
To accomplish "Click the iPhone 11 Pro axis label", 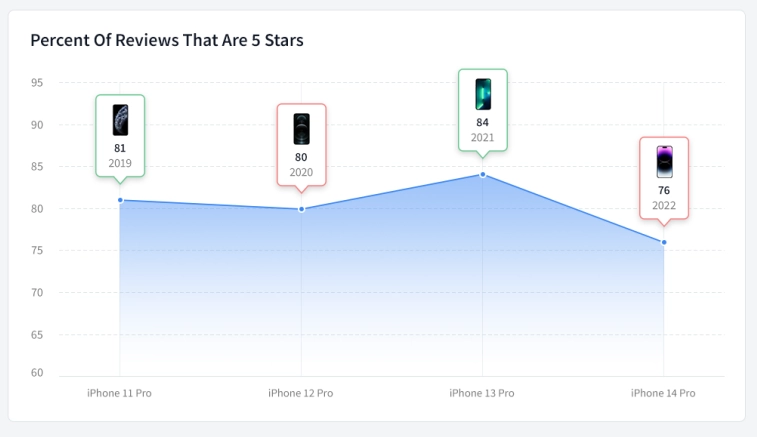I will tap(119, 393).
